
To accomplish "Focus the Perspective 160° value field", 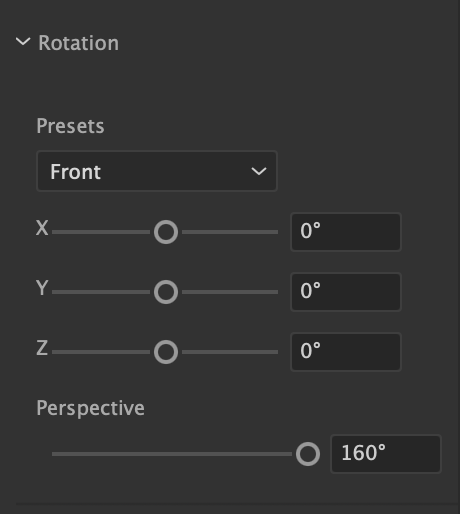I will (x=386, y=454).
